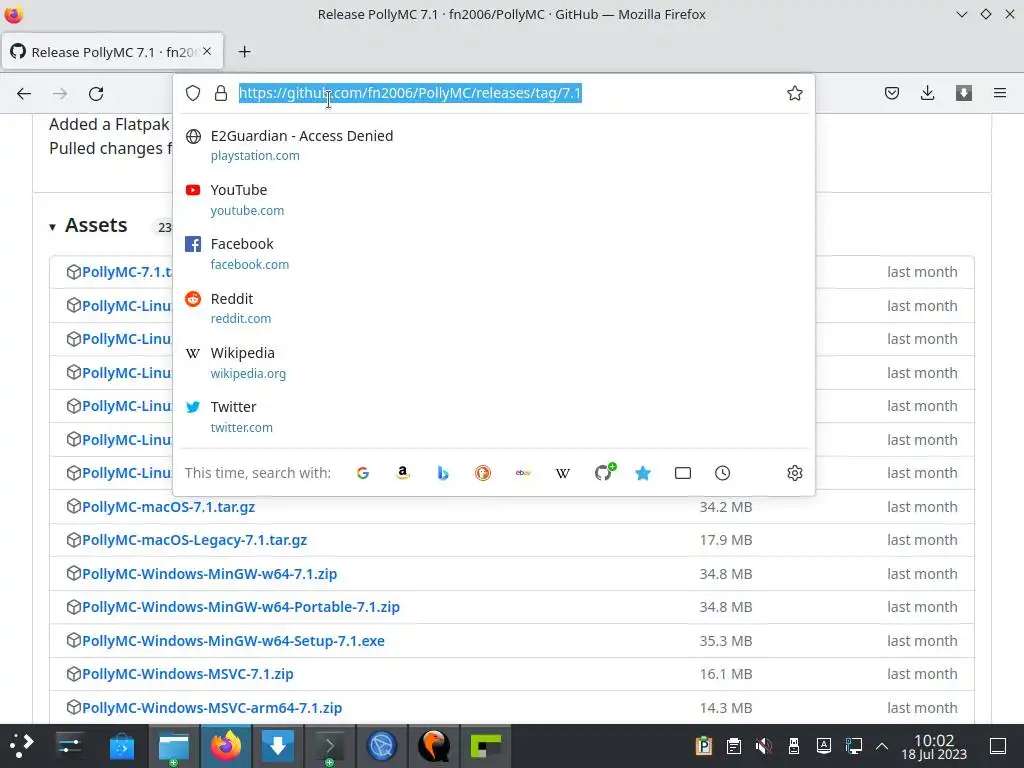Switch to Firefox from taskbar
This screenshot has height=768, width=1024.
tap(225, 746)
